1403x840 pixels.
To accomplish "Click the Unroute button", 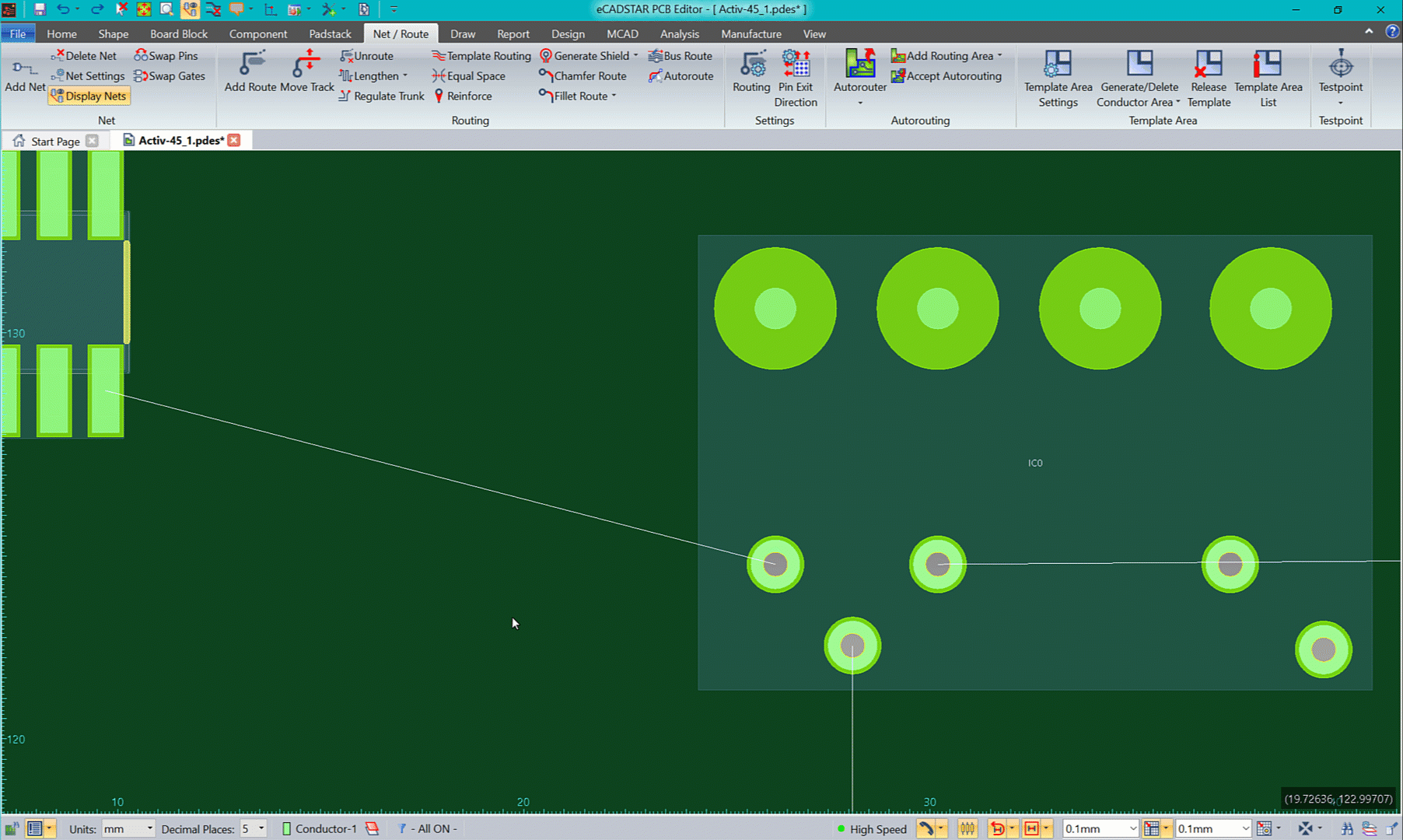I will pos(367,56).
